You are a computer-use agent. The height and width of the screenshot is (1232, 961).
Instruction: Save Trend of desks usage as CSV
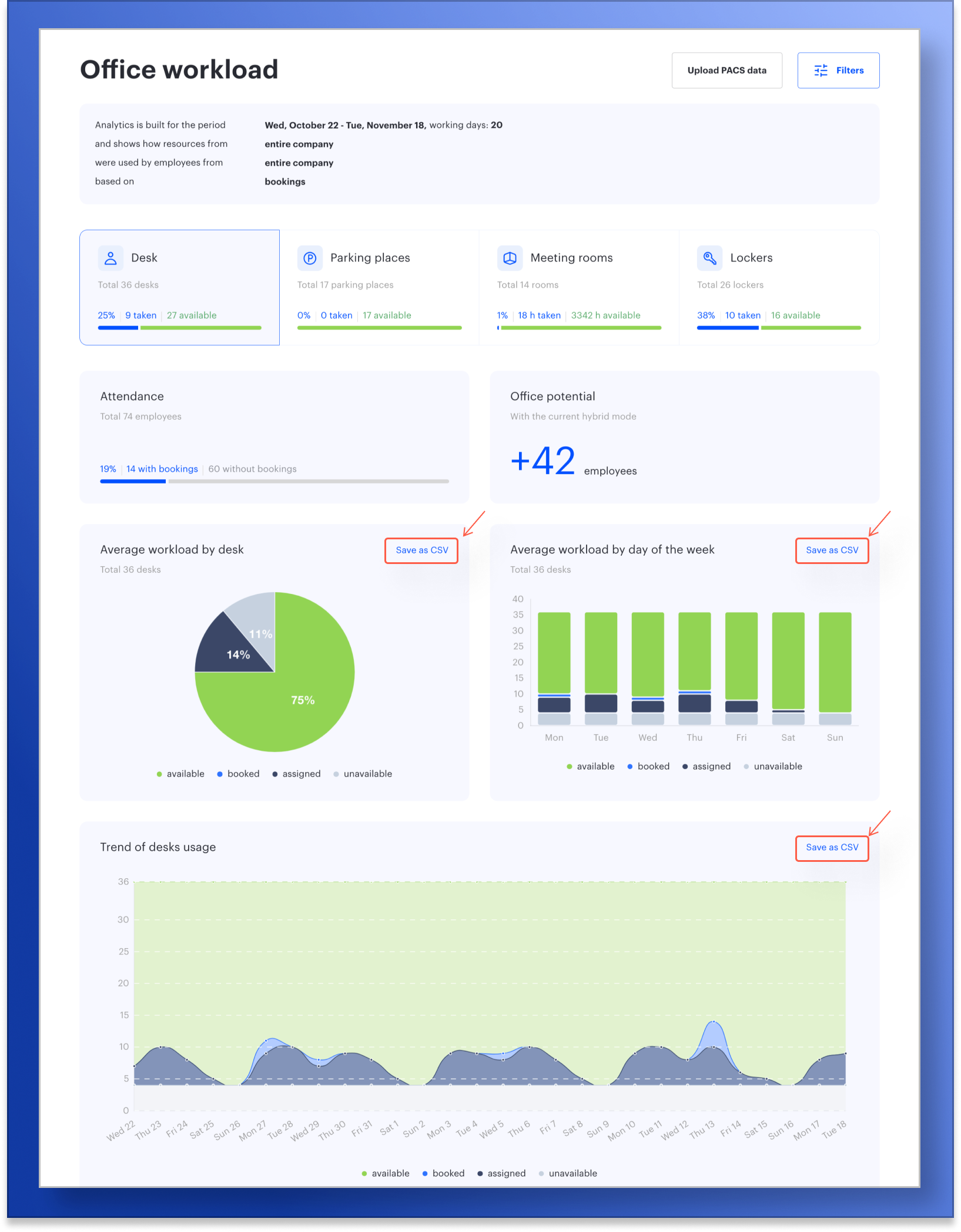tap(832, 848)
